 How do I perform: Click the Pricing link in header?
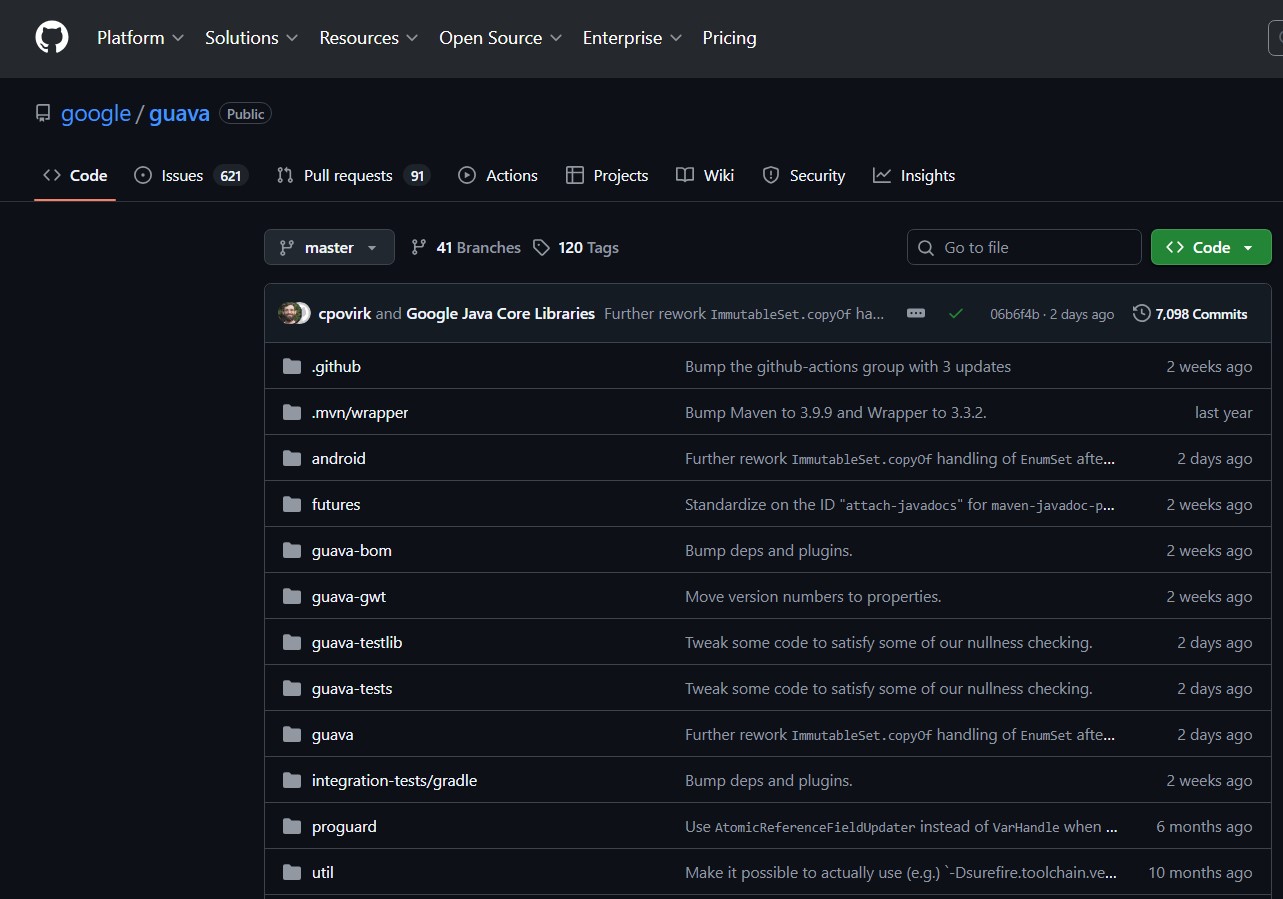pyautogui.click(x=729, y=38)
